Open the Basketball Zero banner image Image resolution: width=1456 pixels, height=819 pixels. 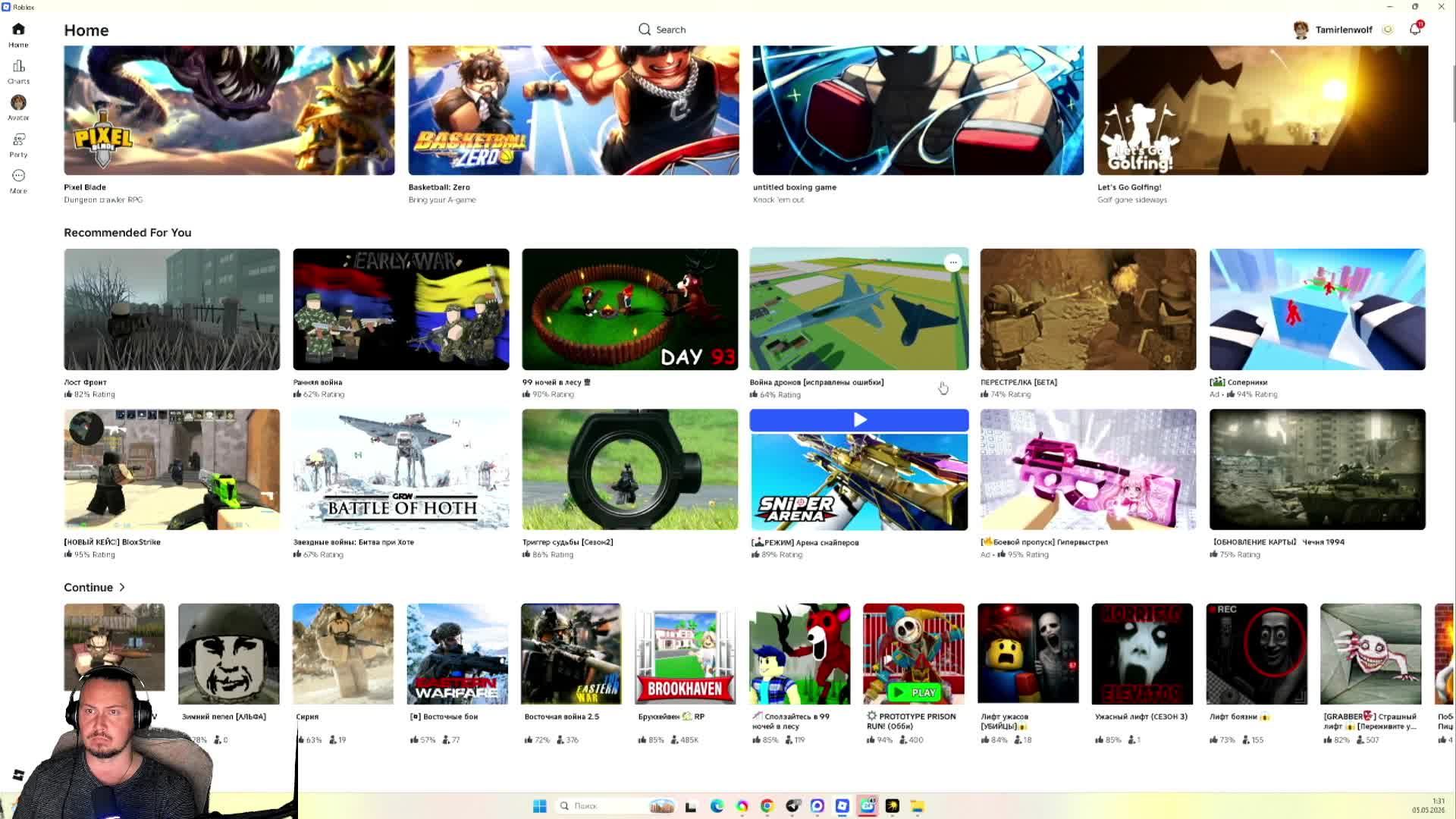[x=573, y=110]
